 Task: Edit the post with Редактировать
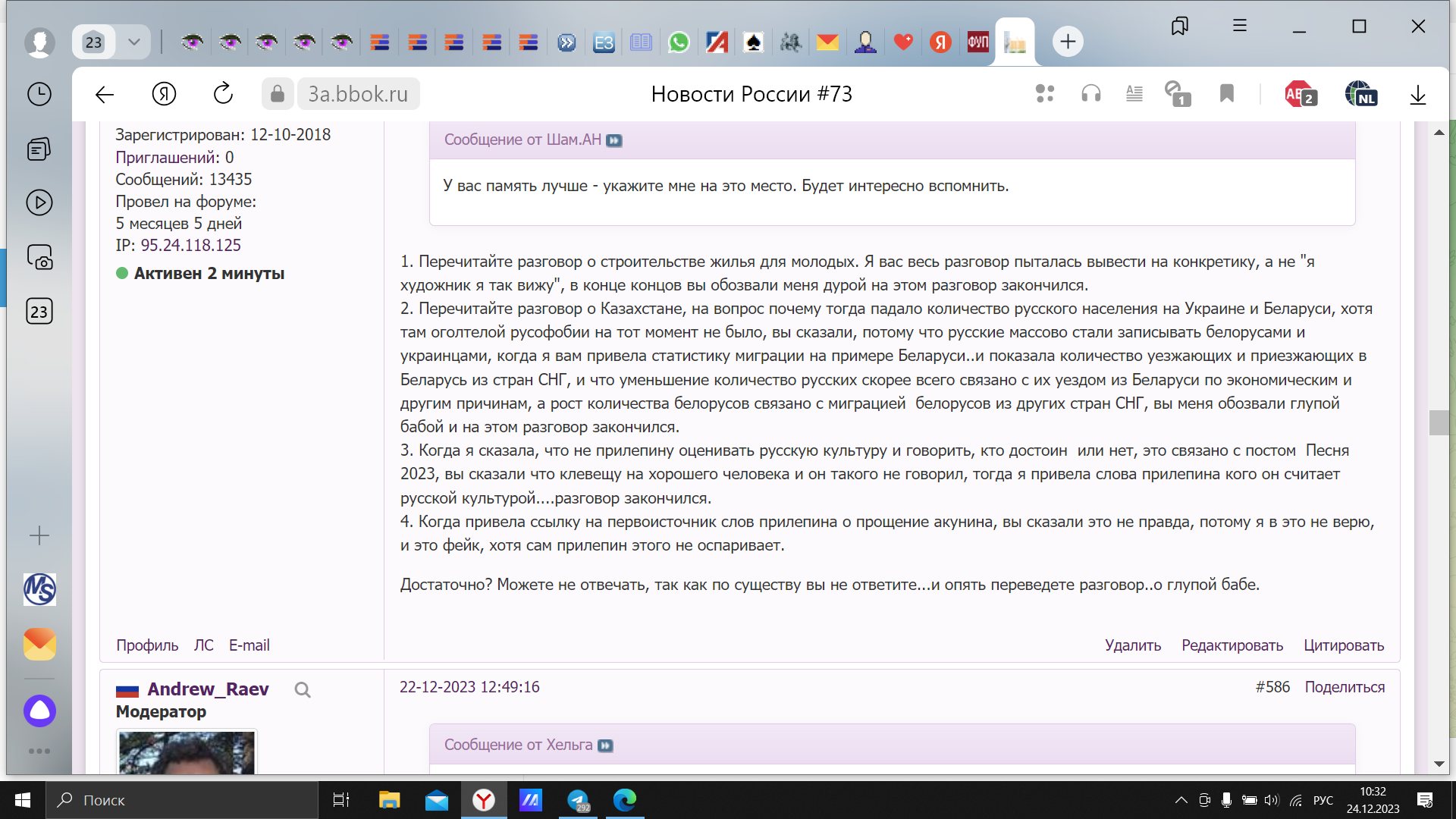(x=1232, y=645)
